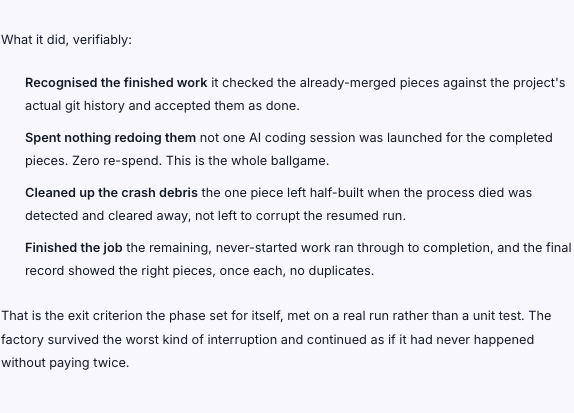
Task: Click the bold 'Finished the job' heading
Action: coord(74,248)
